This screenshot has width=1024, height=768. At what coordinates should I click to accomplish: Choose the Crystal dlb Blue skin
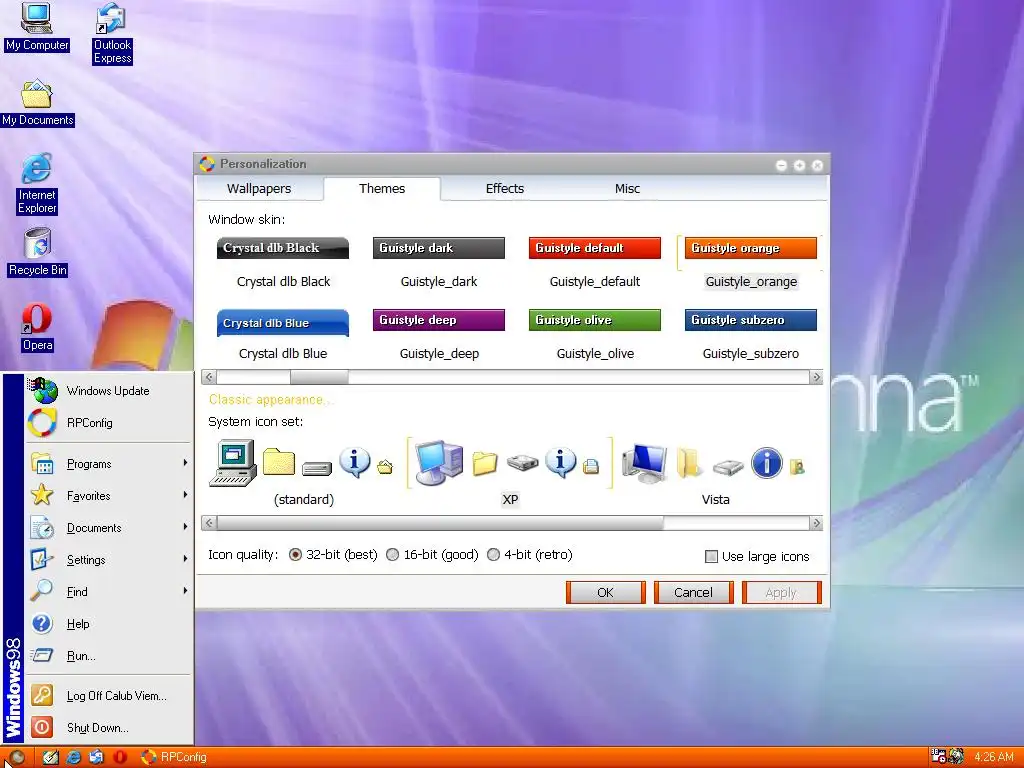tap(283, 335)
